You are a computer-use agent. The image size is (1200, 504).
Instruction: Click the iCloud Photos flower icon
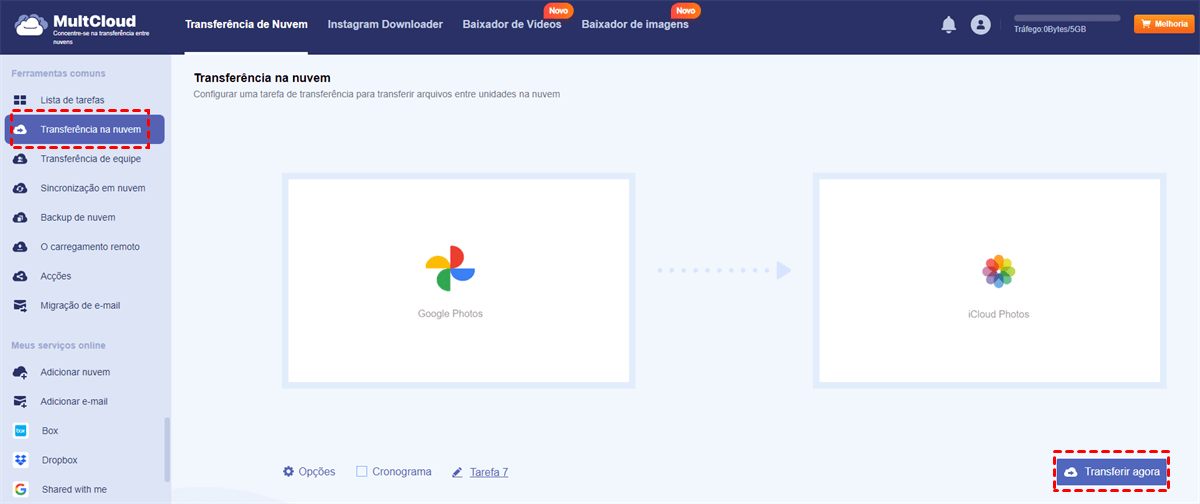click(998, 271)
